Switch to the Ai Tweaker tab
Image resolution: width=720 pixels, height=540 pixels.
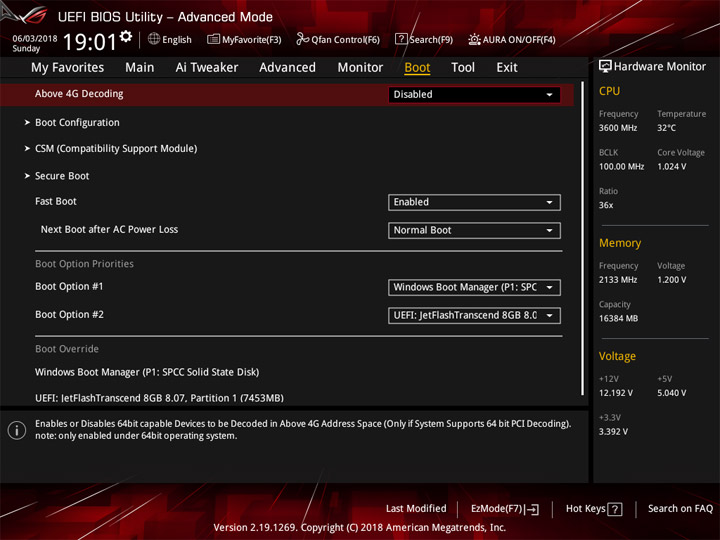(207, 68)
